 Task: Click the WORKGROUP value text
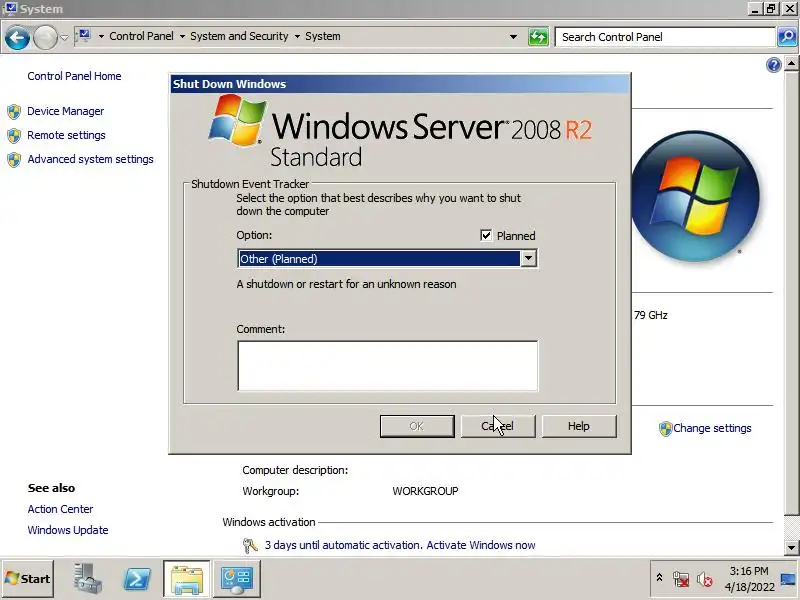pos(425,491)
